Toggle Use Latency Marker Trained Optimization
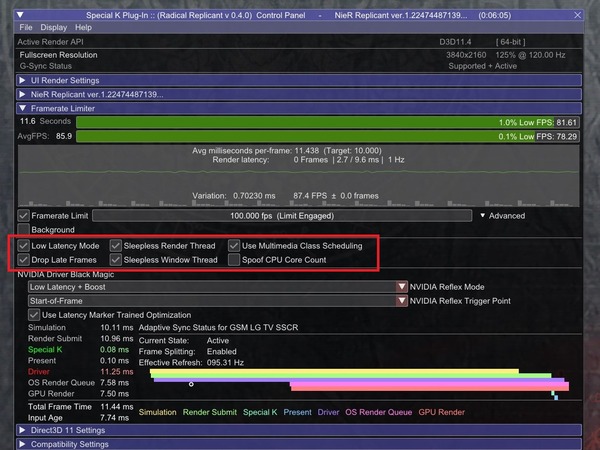This screenshot has width=600, height=450. coord(34,315)
